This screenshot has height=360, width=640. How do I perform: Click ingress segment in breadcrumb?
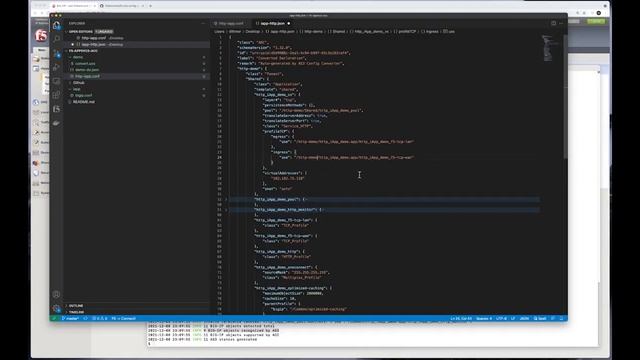click(430, 31)
